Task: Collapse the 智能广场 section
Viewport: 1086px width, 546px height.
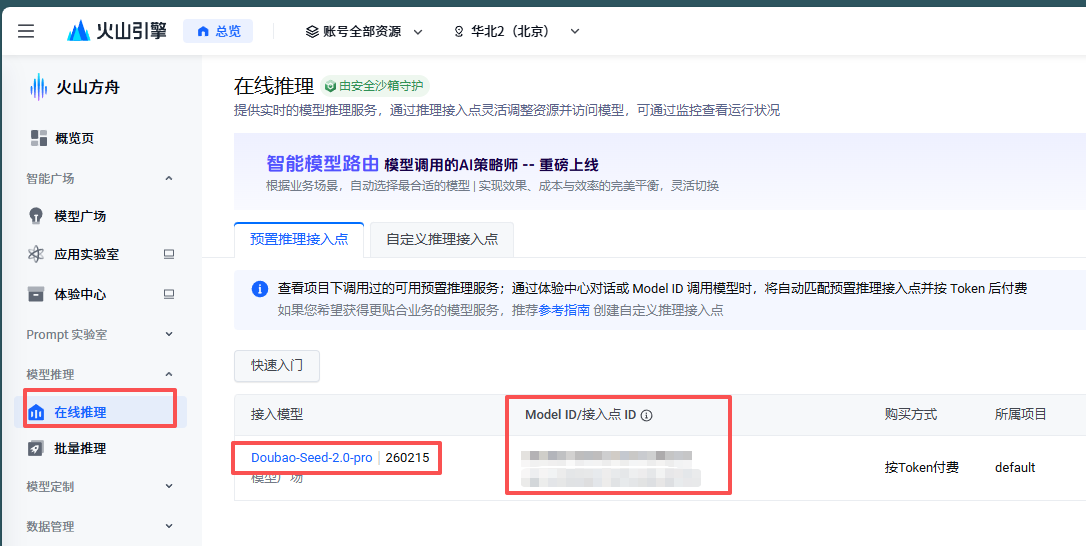Action: point(169,179)
